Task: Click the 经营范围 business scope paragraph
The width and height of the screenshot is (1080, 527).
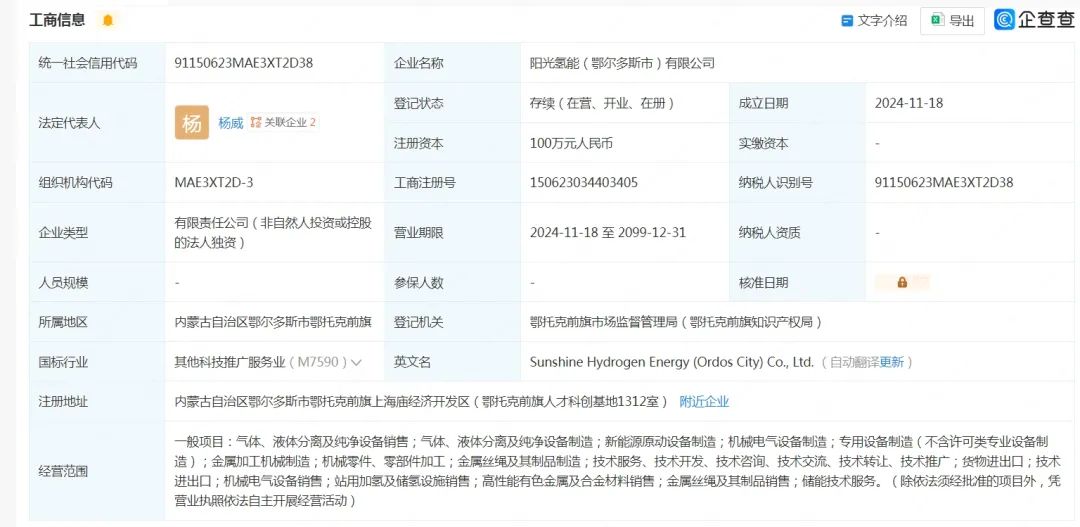Action: (x=617, y=471)
